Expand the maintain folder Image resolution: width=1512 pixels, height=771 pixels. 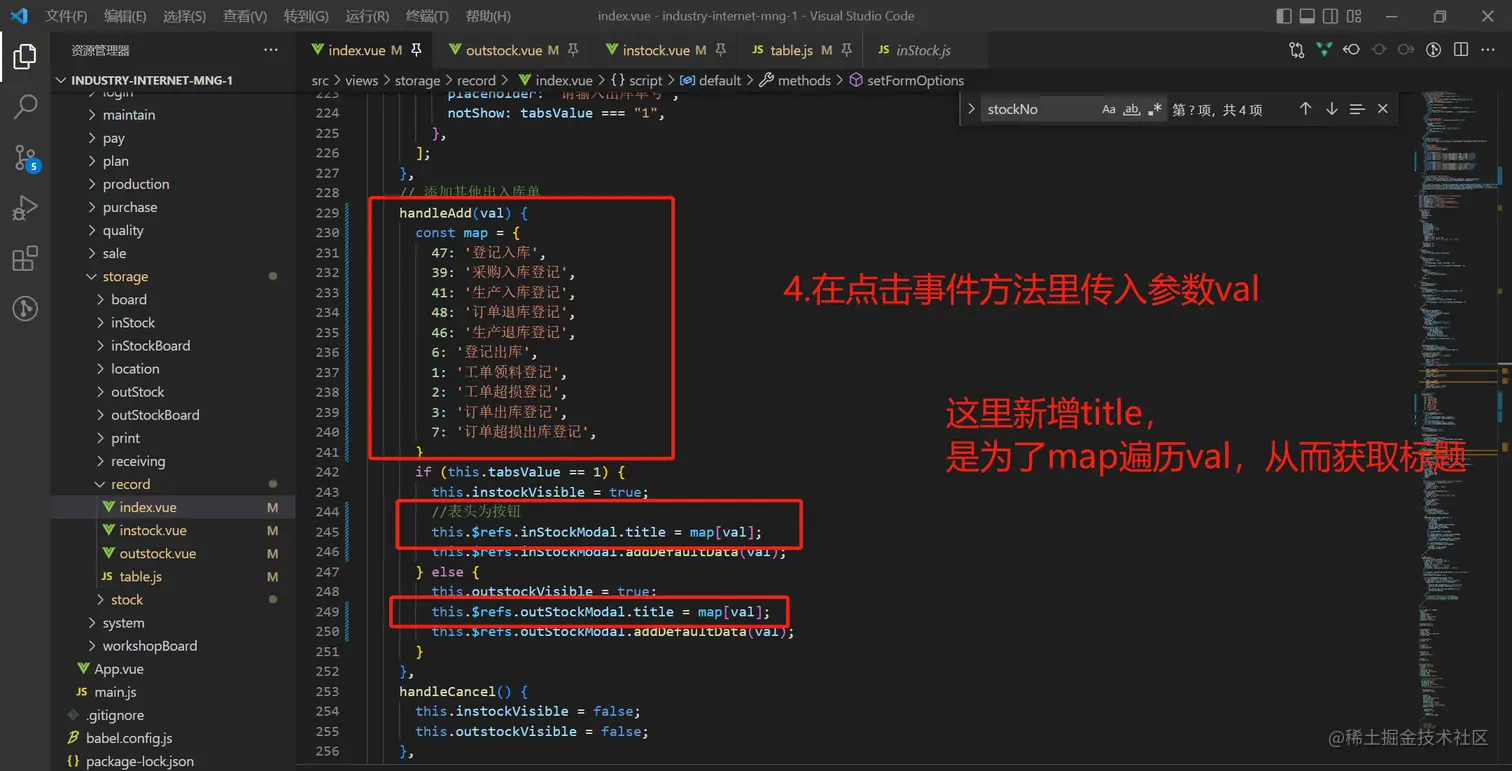129,115
